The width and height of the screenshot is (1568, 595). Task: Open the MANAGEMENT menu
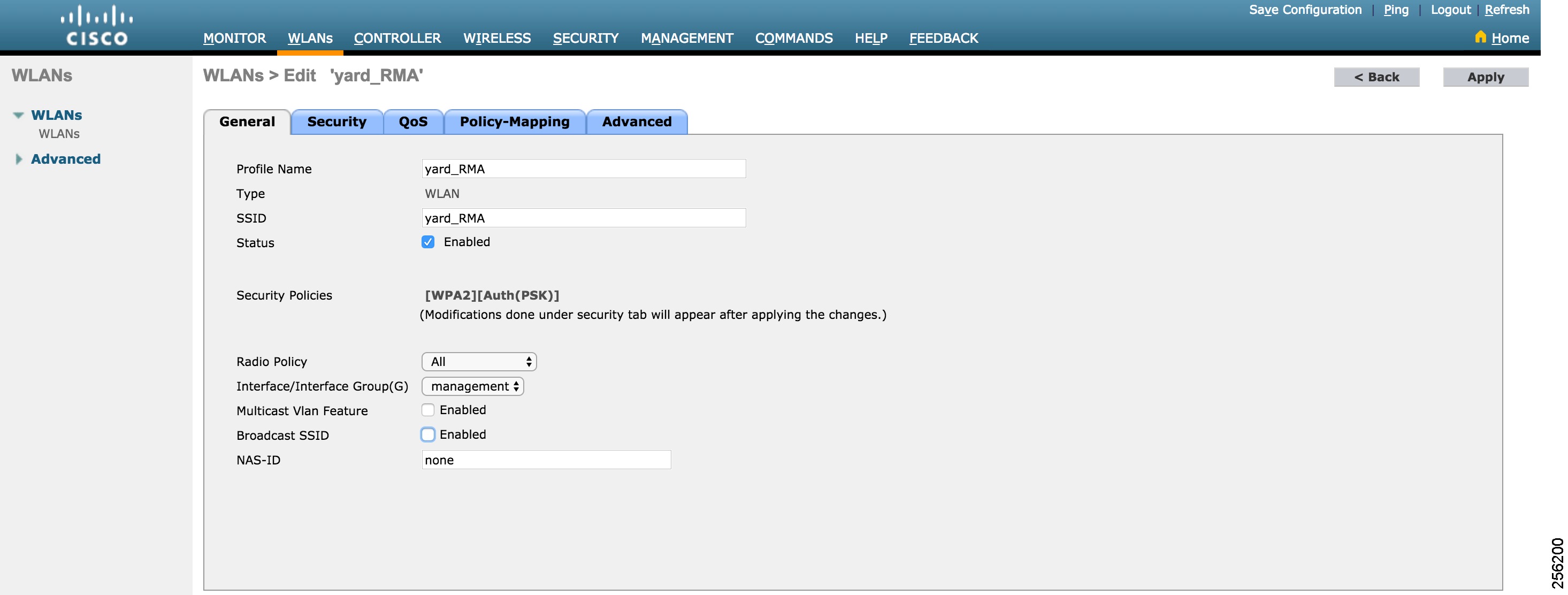(x=686, y=38)
